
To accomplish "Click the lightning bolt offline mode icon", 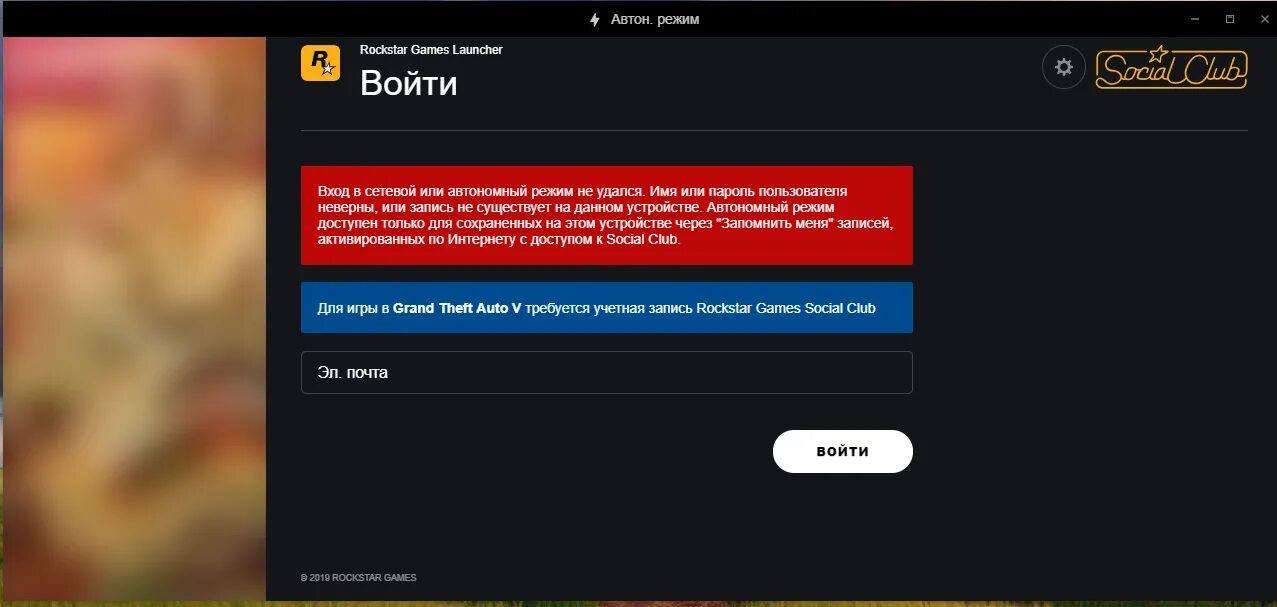I will (595, 19).
